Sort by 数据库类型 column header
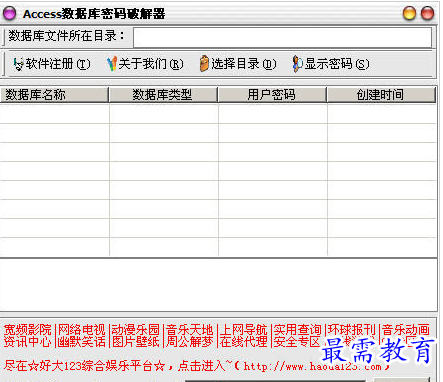This screenshot has height=382, width=443. click(x=163, y=95)
